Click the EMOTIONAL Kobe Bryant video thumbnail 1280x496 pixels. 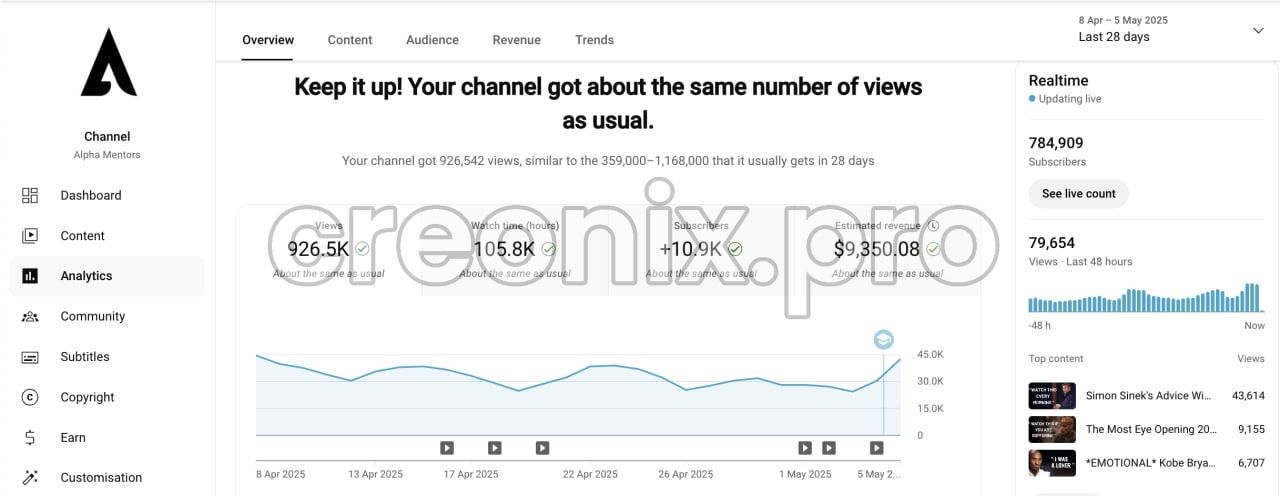point(1052,463)
